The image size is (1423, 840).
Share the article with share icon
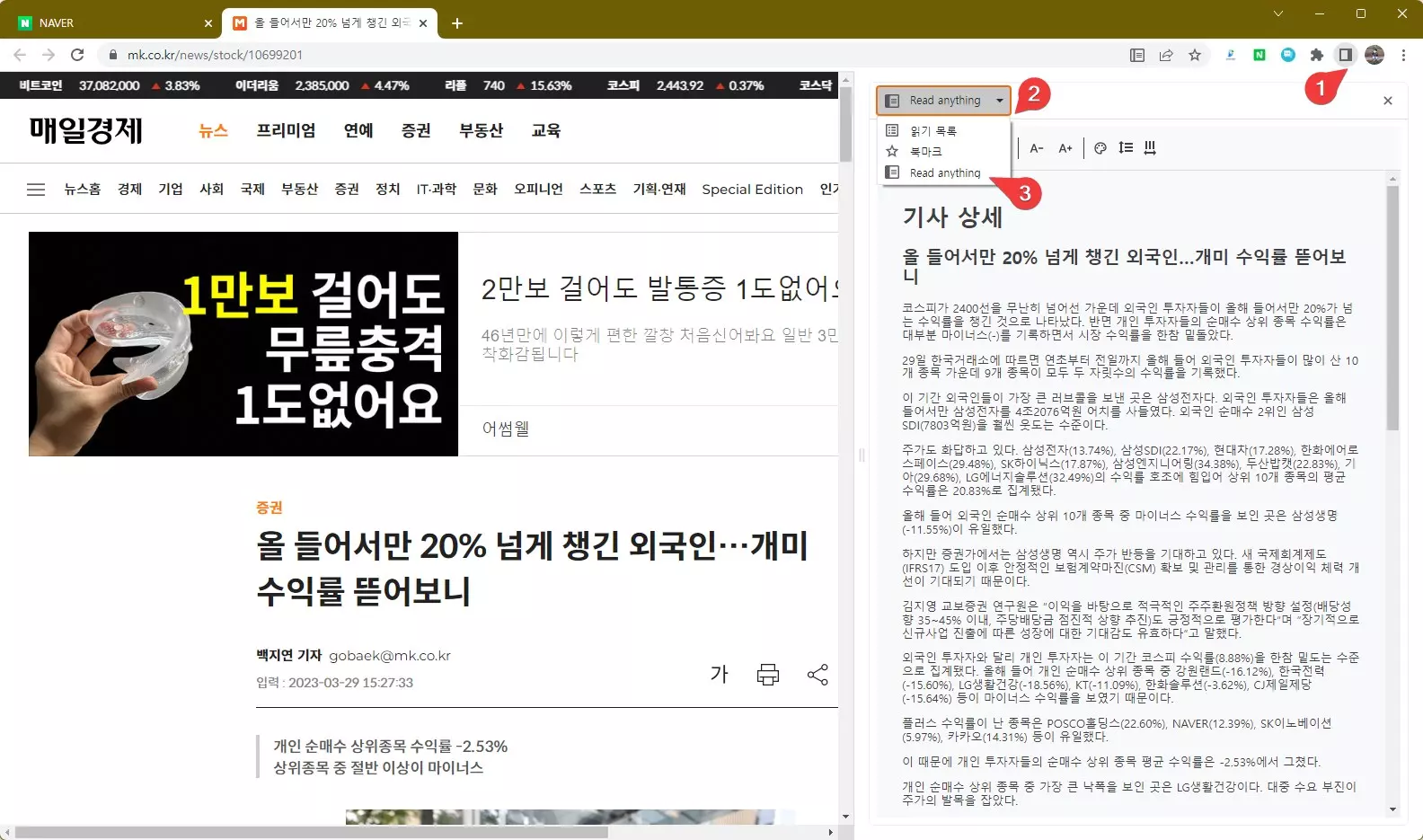[x=818, y=675]
